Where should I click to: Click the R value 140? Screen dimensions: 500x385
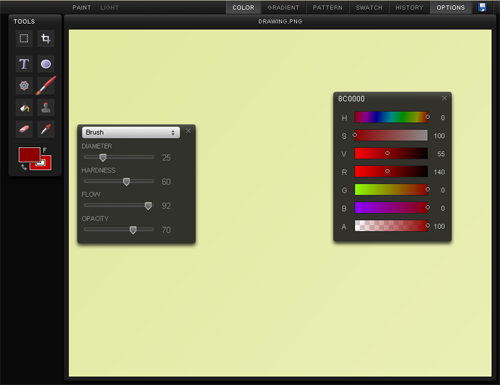(x=439, y=172)
